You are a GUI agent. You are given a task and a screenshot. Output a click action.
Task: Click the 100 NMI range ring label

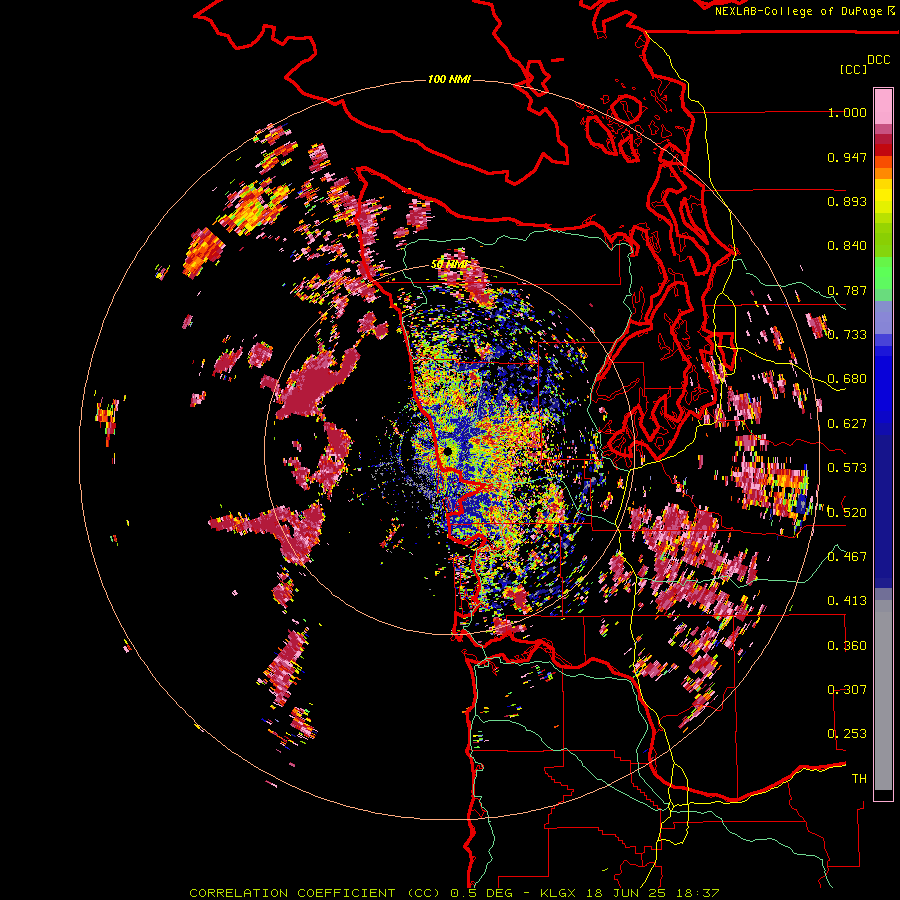coord(449,79)
